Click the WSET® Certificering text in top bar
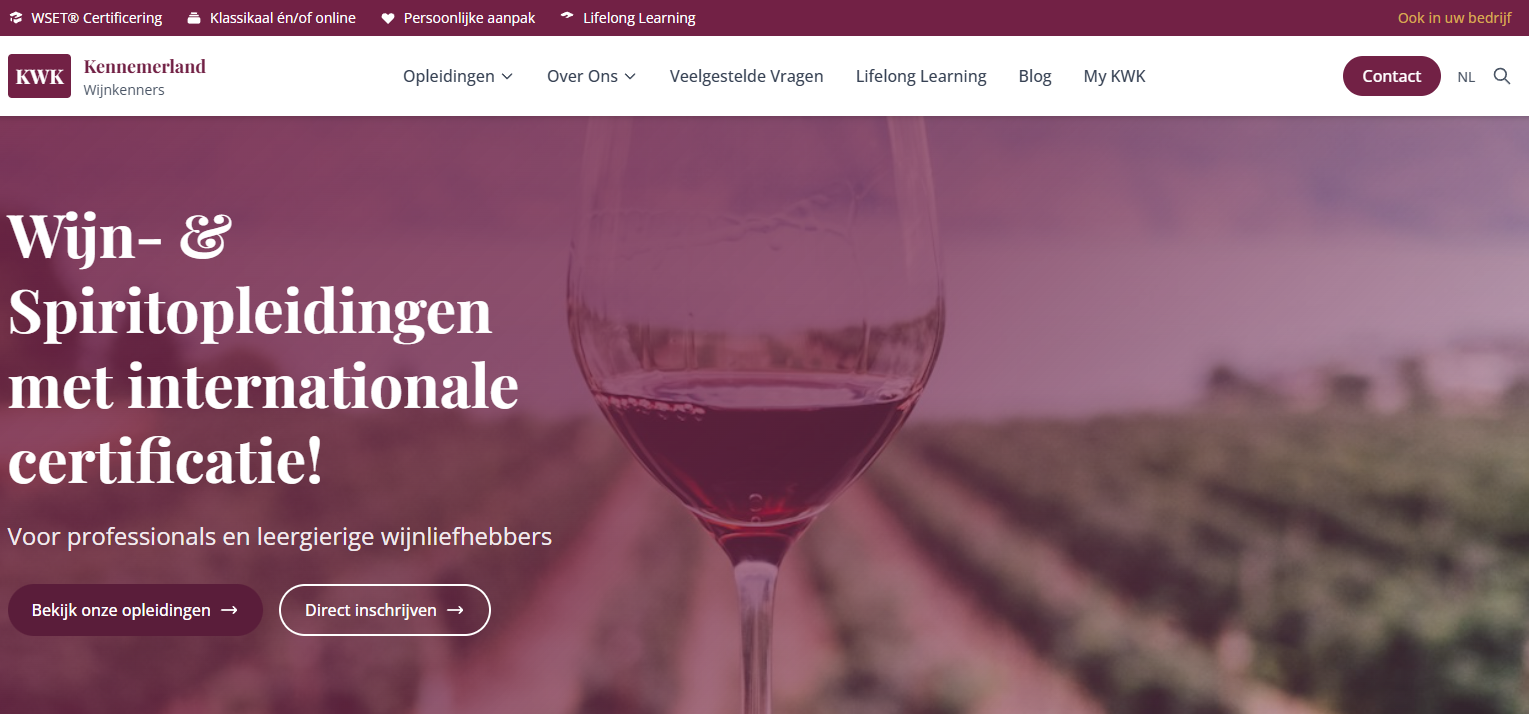Image resolution: width=1529 pixels, height=714 pixels. pyautogui.click(x=97, y=18)
